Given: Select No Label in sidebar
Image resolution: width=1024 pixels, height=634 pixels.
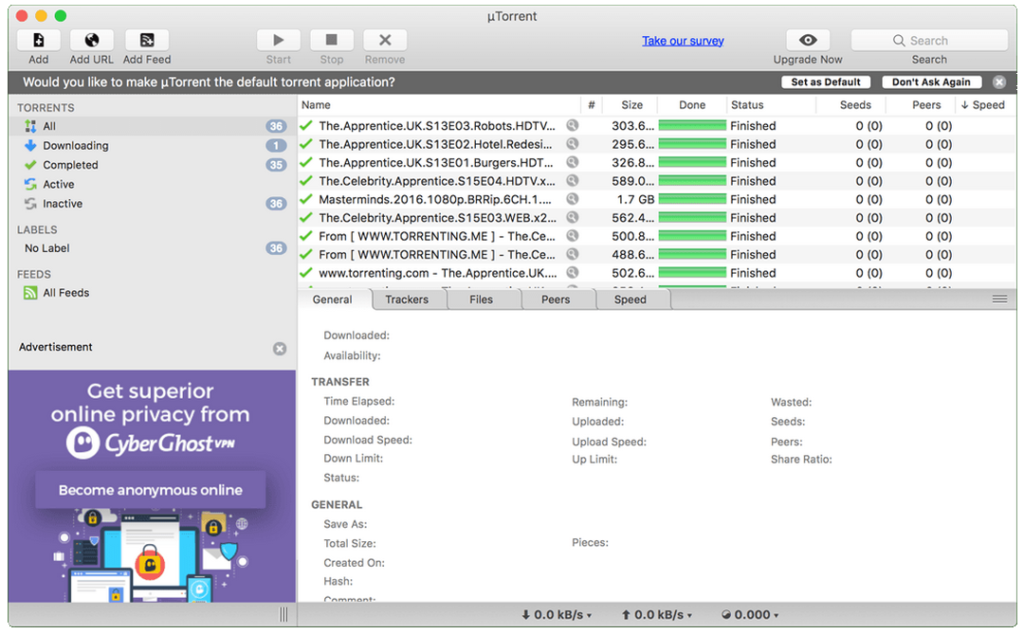Looking at the screenshot, I should [x=153, y=248].
